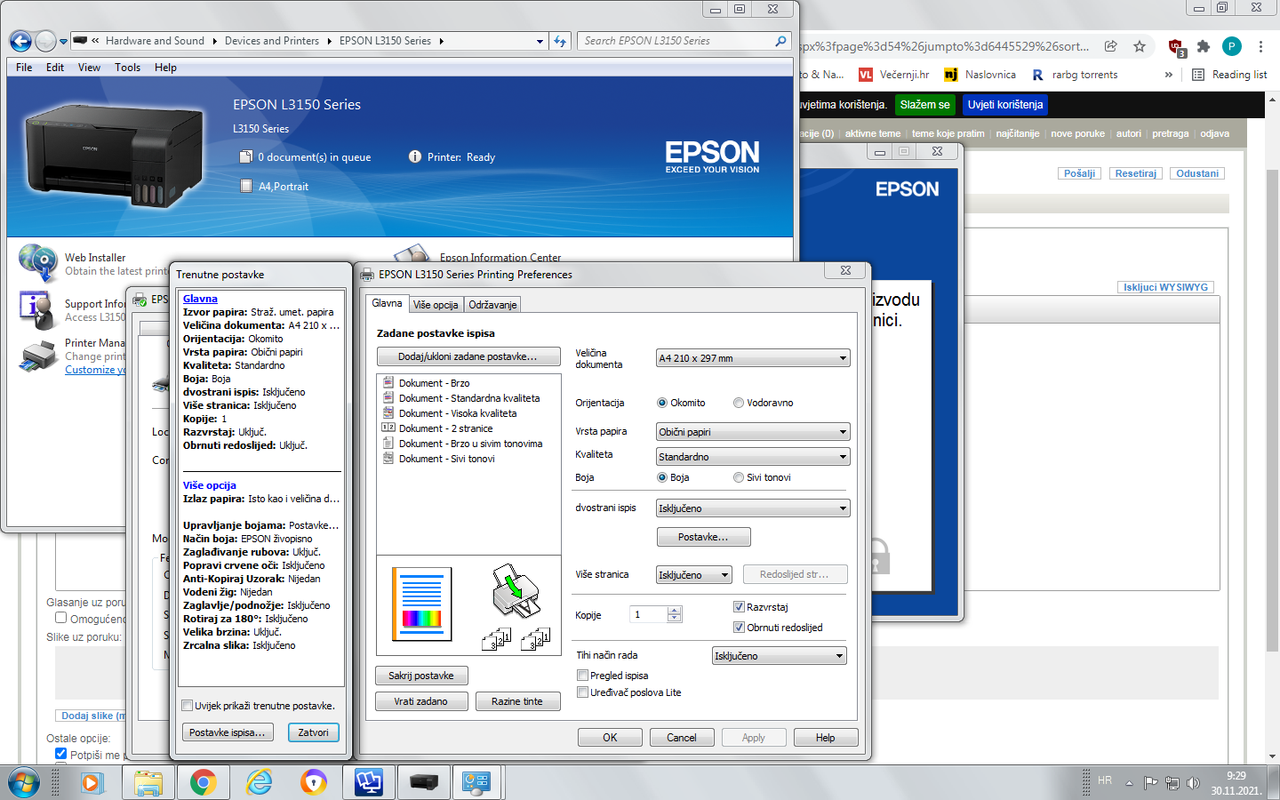Select Sivi tonovi color option
1280x800 pixels.
pyautogui.click(x=762, y=478)
